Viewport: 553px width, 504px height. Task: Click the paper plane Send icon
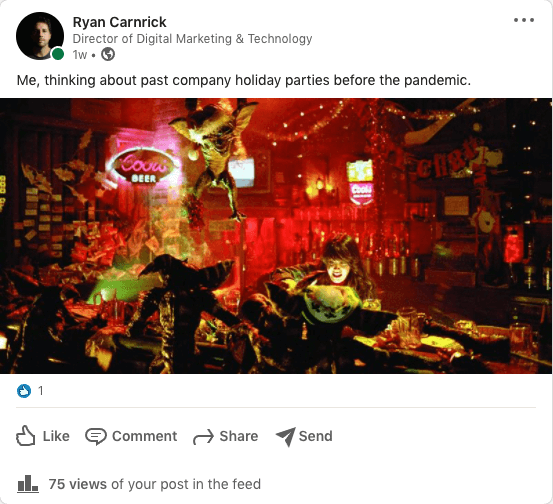(x=285, y=437)
